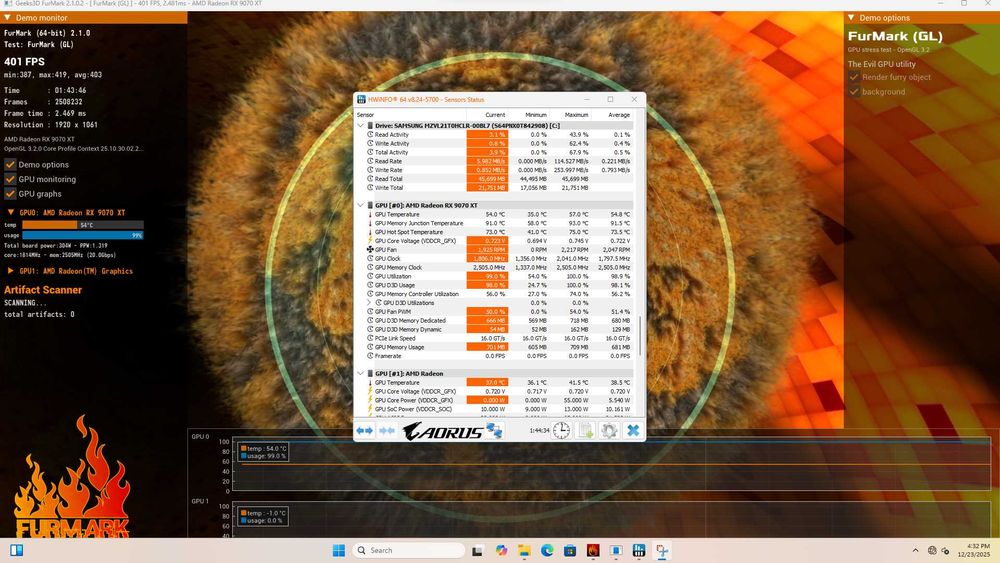The height and width of the screenshot is (563, 1000).
Task: Open widgets panel in taskbar corner
Action: pyautogui.click(x=17, y=550)
